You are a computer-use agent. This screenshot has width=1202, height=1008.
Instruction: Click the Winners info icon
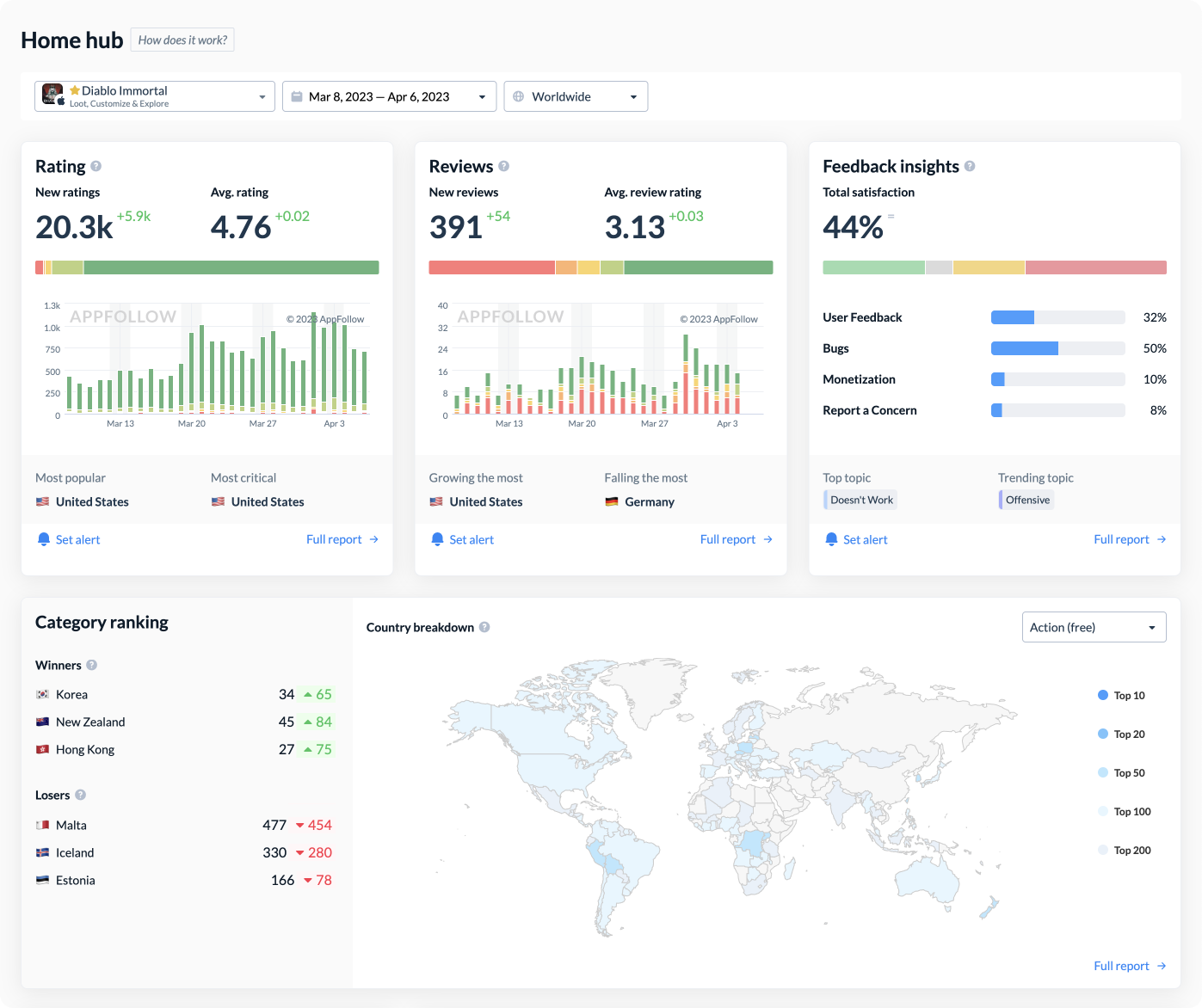(92, 665)
